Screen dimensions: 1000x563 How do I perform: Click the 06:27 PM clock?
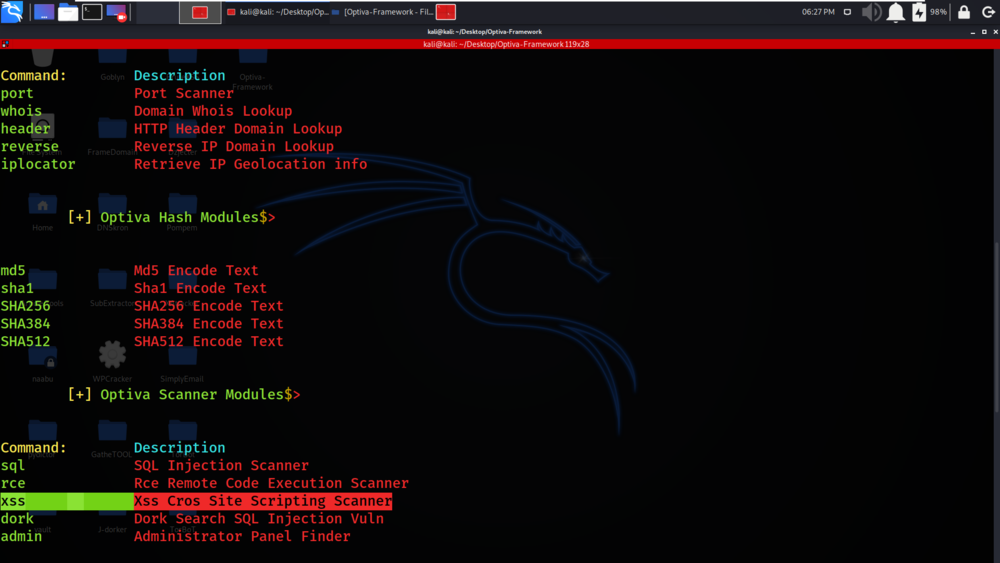818,12
